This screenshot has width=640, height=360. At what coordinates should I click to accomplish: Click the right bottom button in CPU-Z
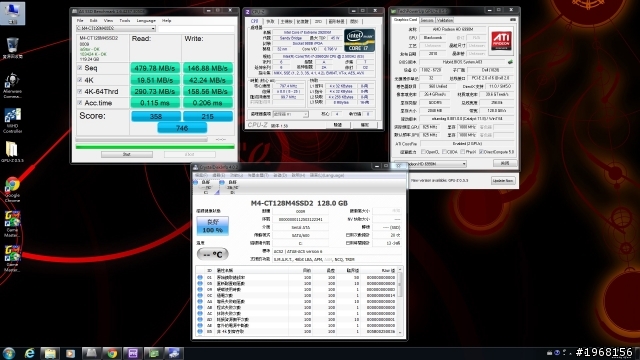coord(364,125)
